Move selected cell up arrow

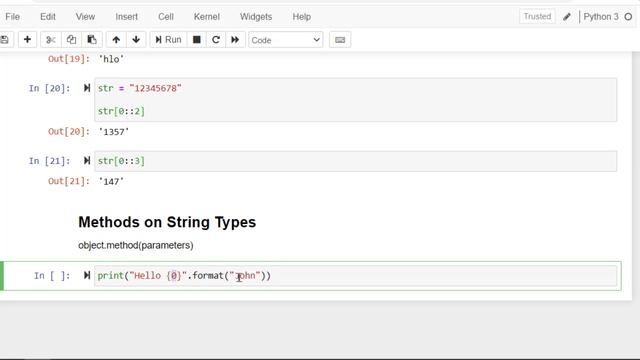coord(116,40)
